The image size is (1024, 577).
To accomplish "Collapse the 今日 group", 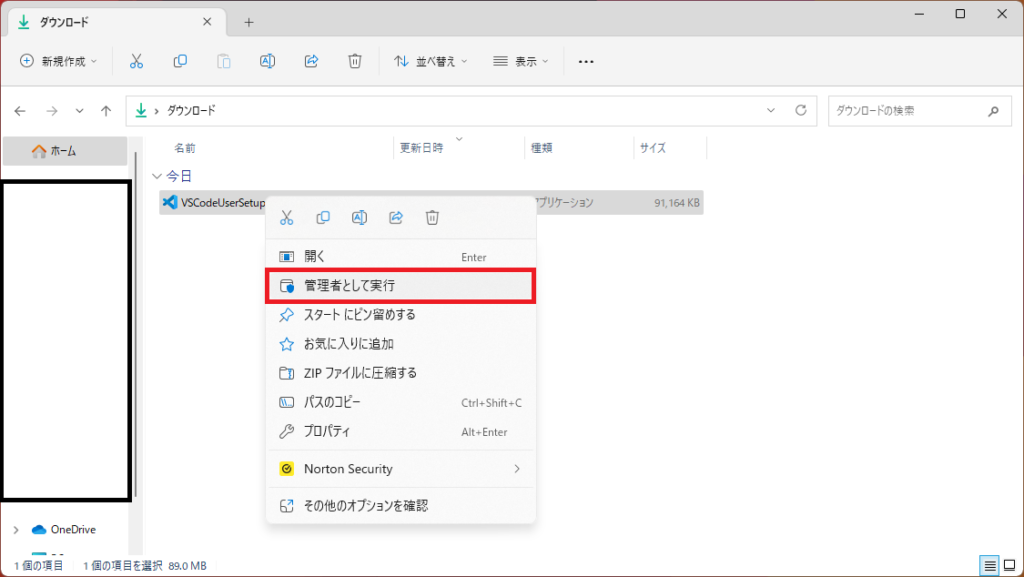I will tap(157, 176).
